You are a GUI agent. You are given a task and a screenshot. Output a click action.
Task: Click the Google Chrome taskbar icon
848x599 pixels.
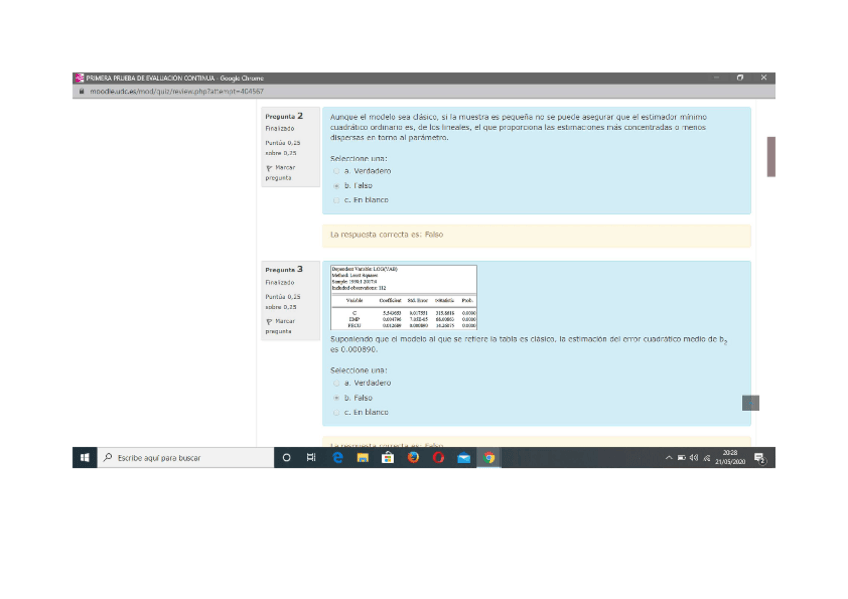pyautogui.click(x=489, y=458)
